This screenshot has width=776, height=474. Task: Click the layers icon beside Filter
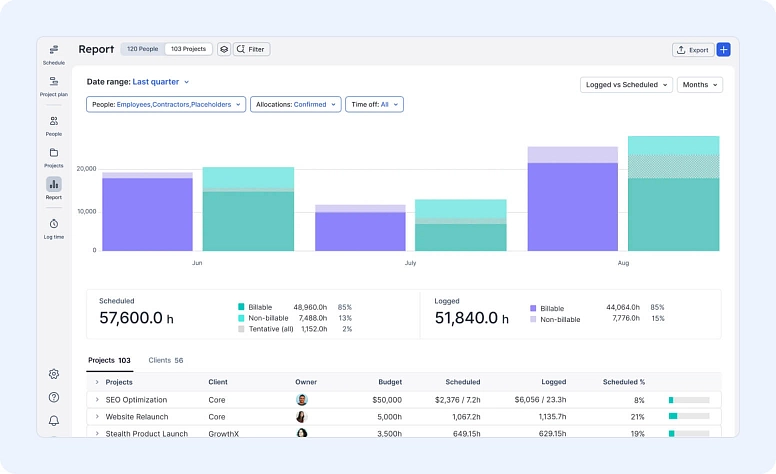point(224,49)
